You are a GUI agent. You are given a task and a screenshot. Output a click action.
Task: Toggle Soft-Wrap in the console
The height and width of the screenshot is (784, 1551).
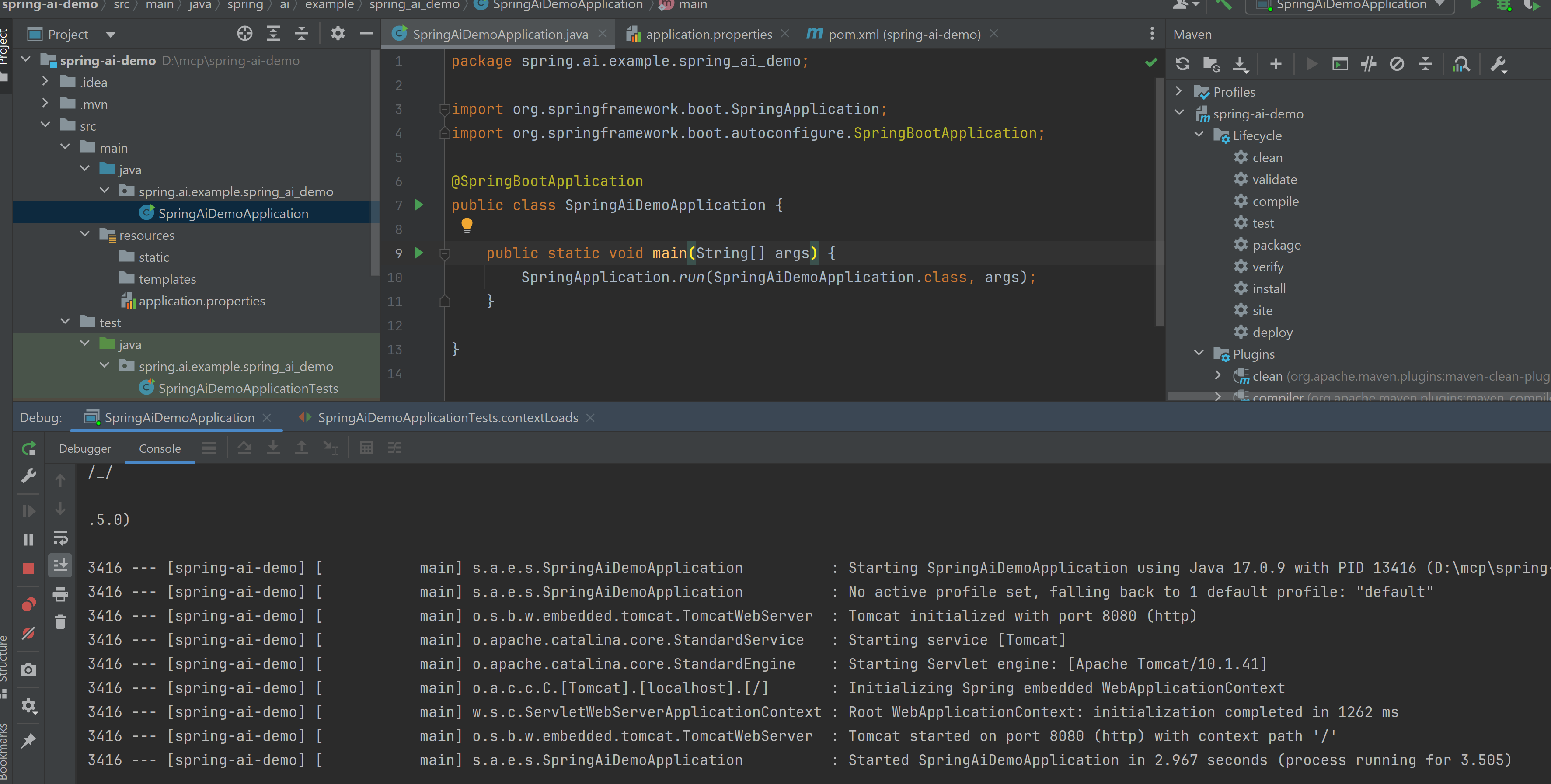60,538
